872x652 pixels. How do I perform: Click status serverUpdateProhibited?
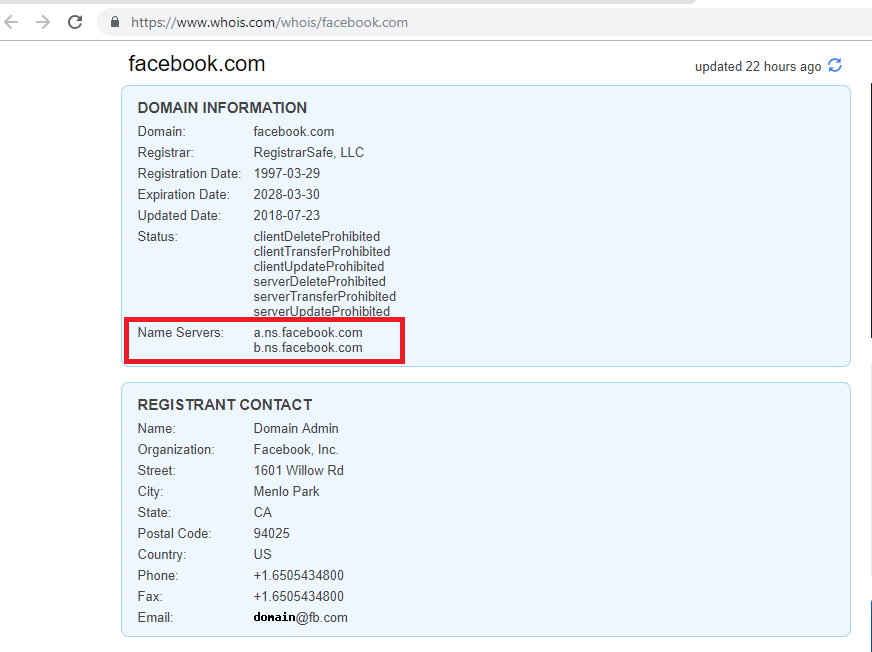point(322,312)
